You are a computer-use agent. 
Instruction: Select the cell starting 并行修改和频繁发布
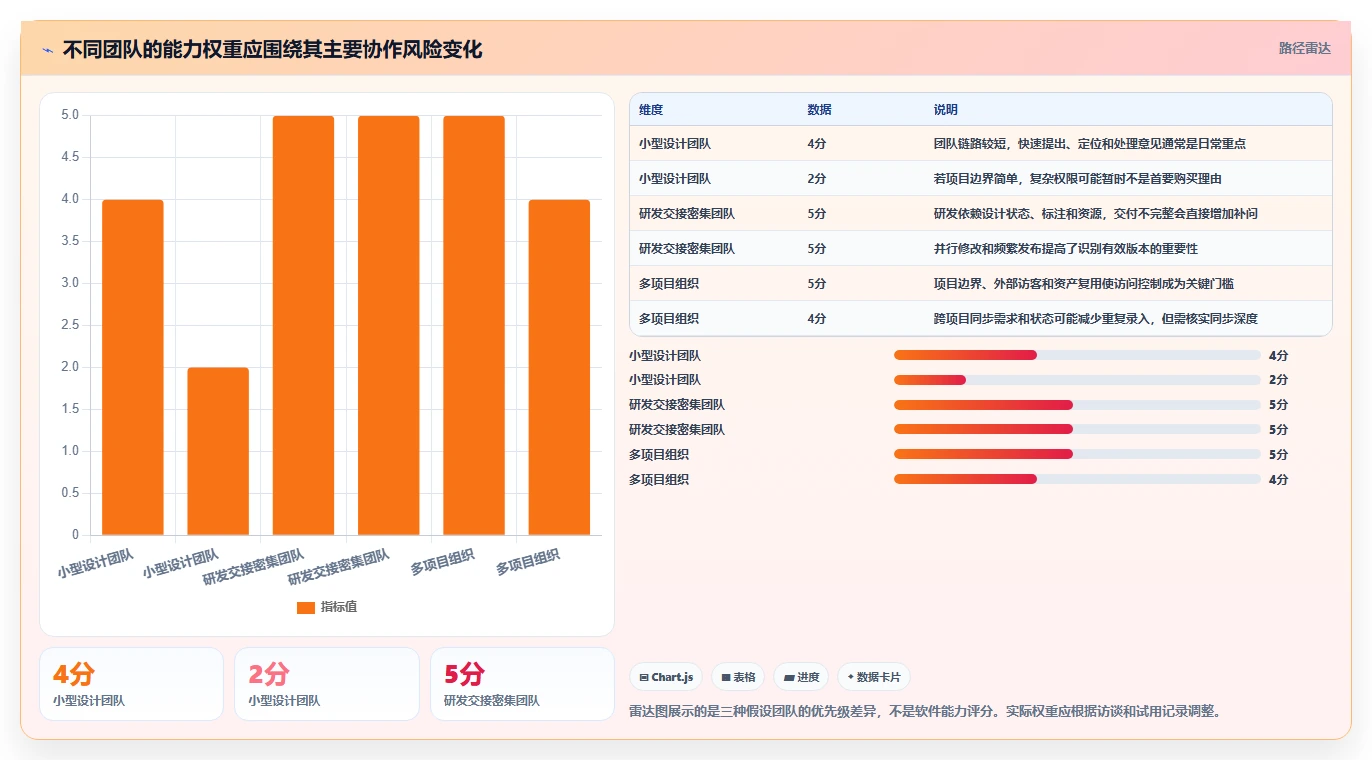point(1127,249)
